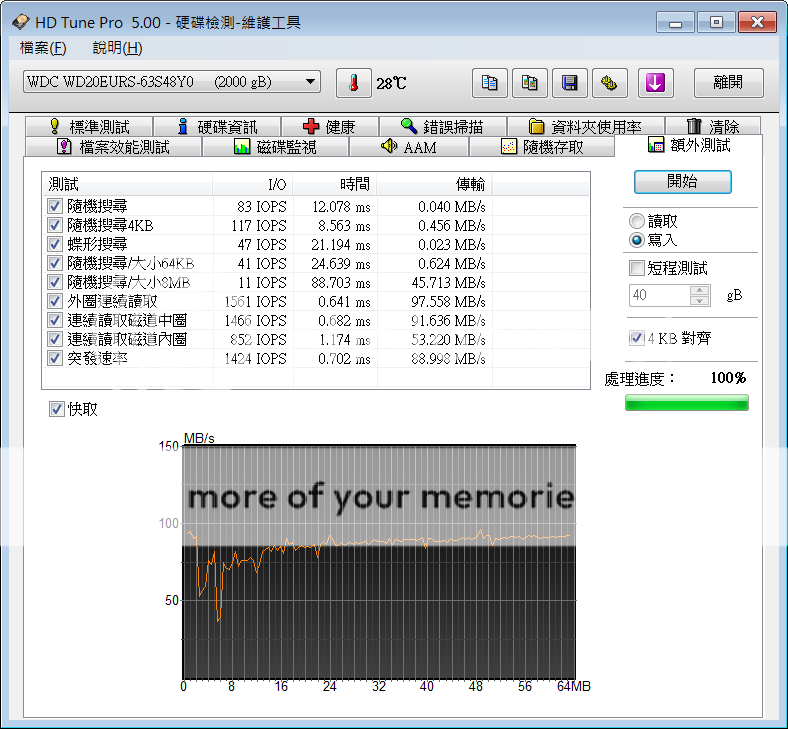The height and width of the screenshot is (729, 788).
Task: Click the copy text to clipboard icon
Action: pyautogui.click(x=490, y=83)
